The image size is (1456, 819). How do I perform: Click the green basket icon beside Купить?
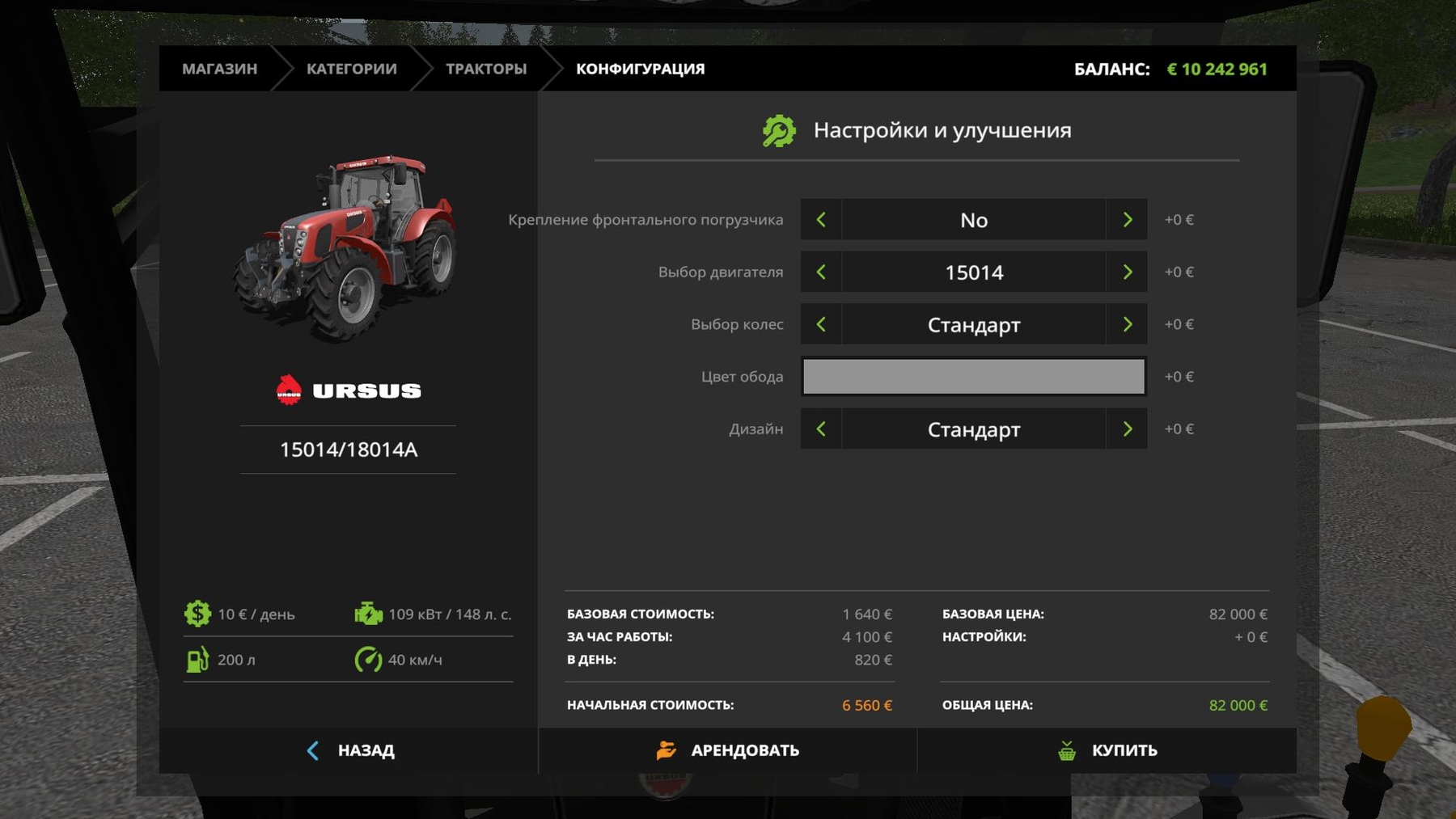1067,751
